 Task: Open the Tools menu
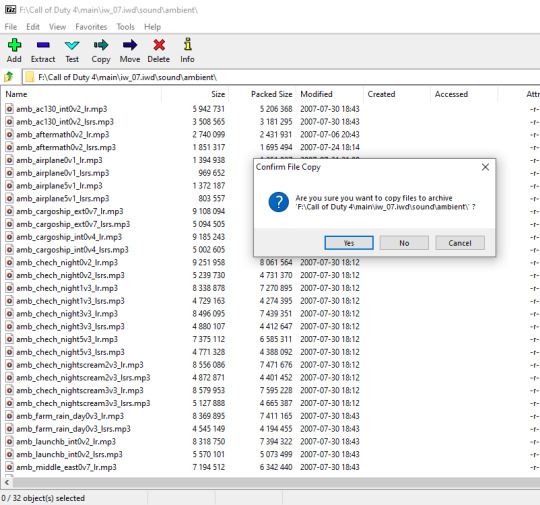(x=125, y=27)
